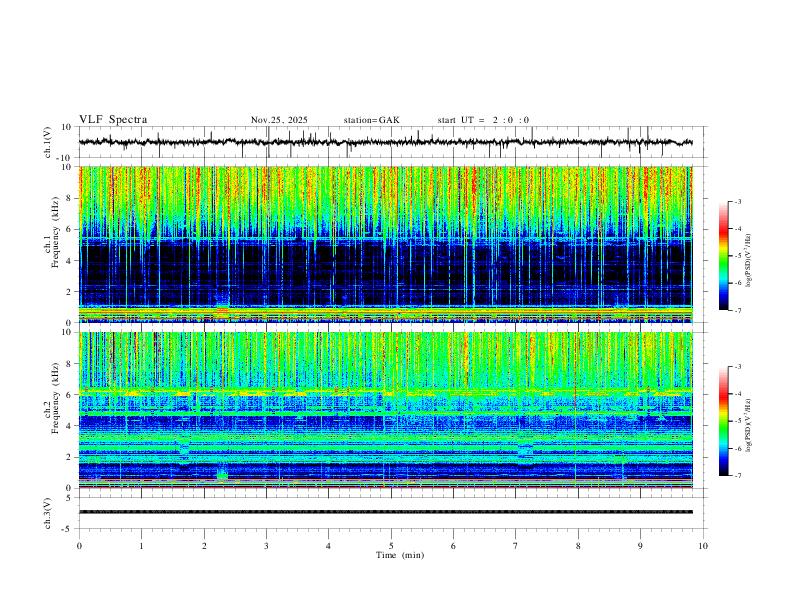Click the "VLF Spectra" title text
Image resolution: width=792 pixels, height=612 pixels.
coord(113,120)
